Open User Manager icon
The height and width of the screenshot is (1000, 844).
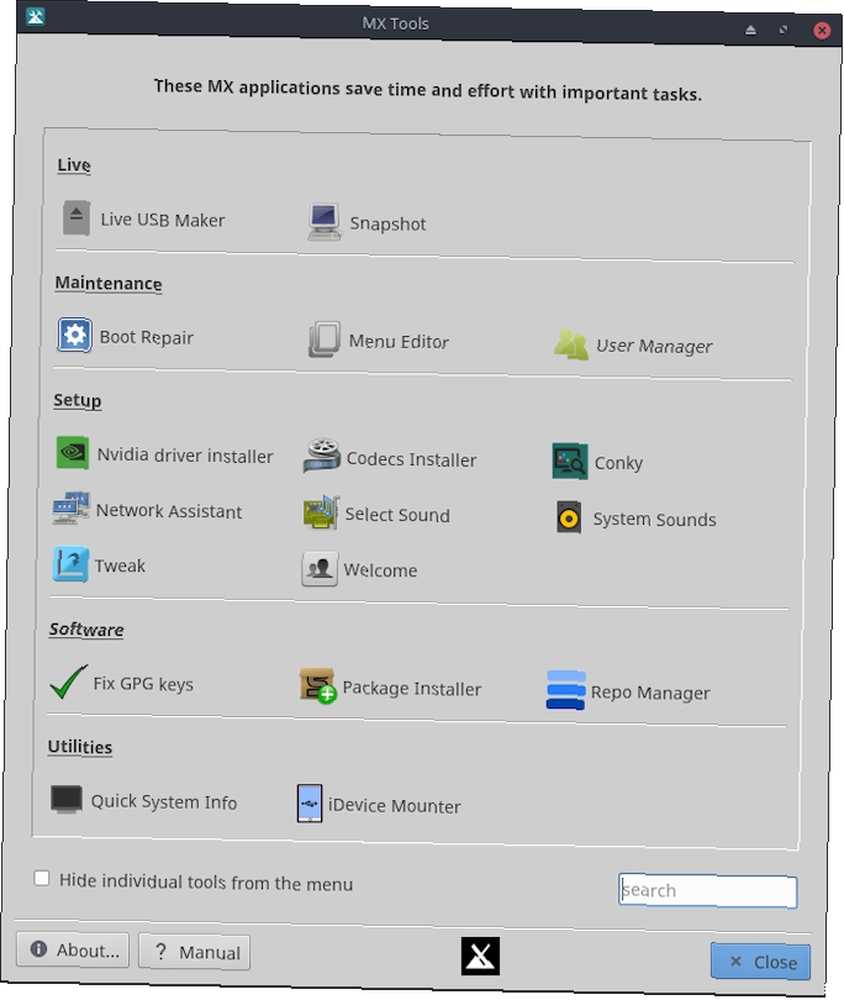571,344
